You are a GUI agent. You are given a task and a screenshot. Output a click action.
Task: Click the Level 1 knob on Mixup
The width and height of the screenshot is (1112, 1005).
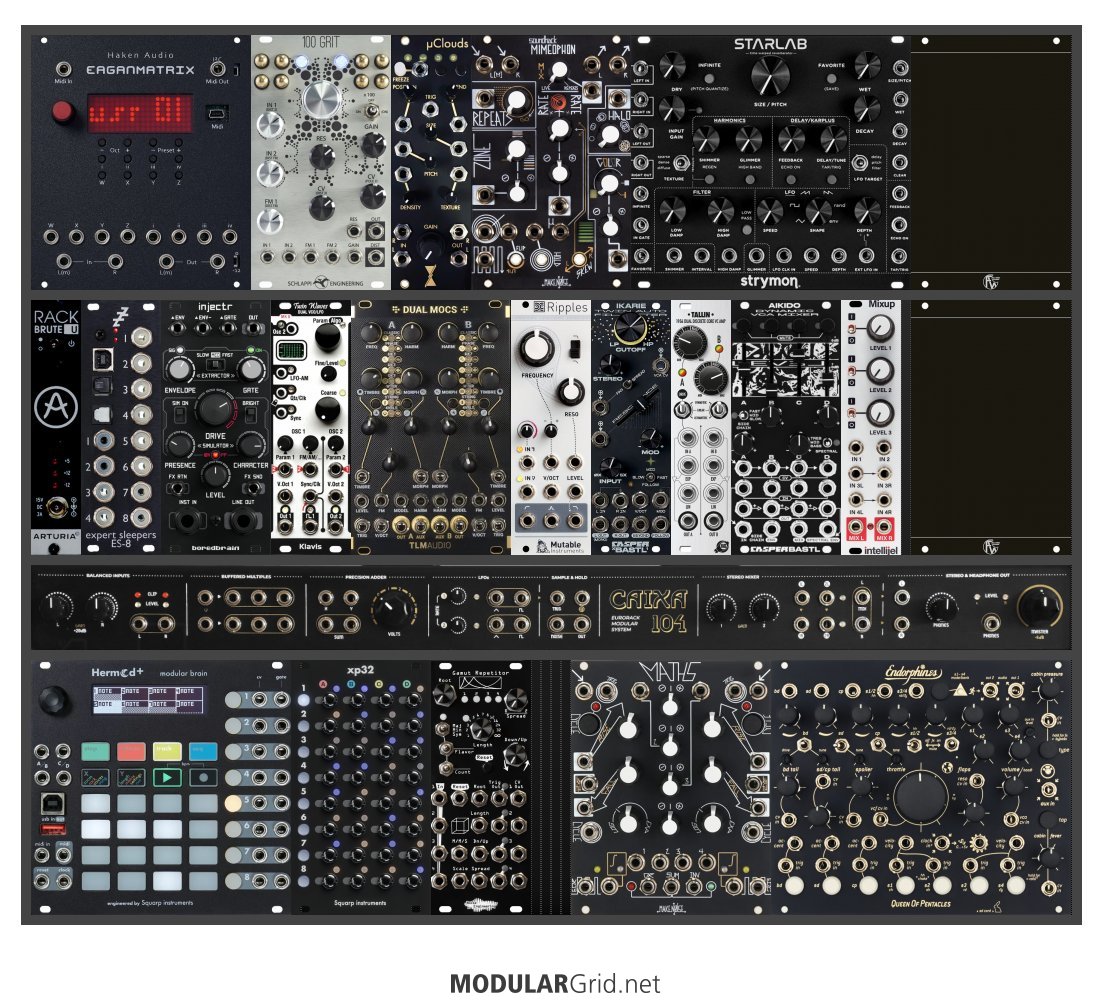(x=879, y=328)
